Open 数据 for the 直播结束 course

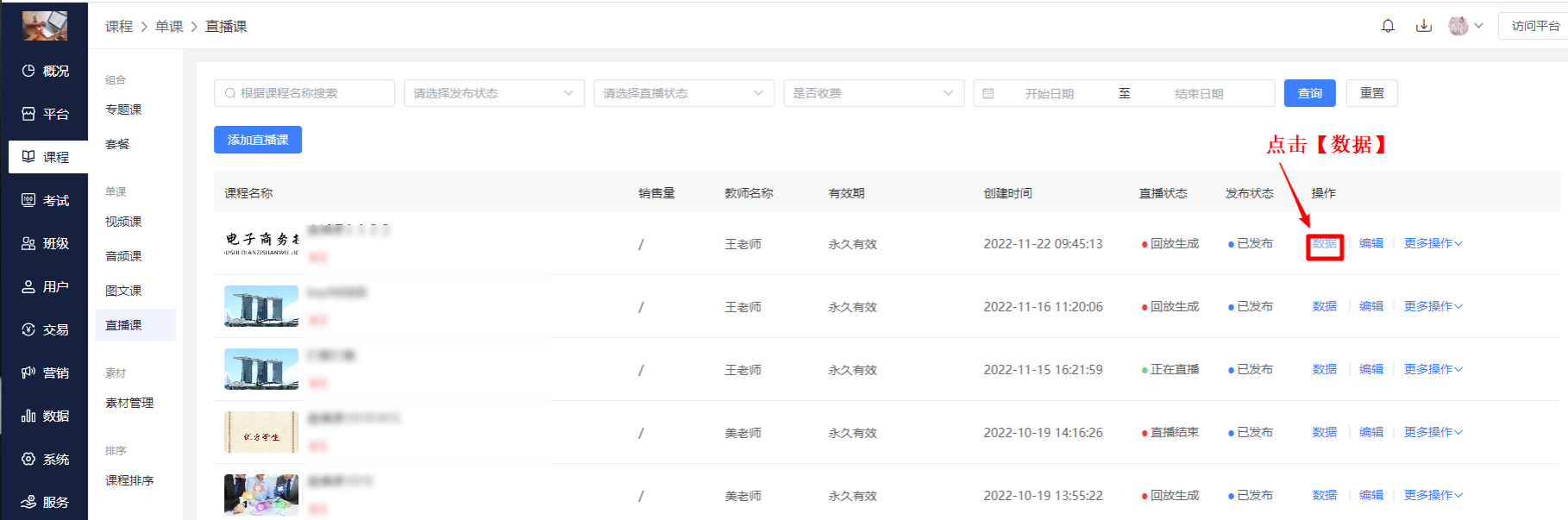pyautogui.click(x=1325, y=432)
